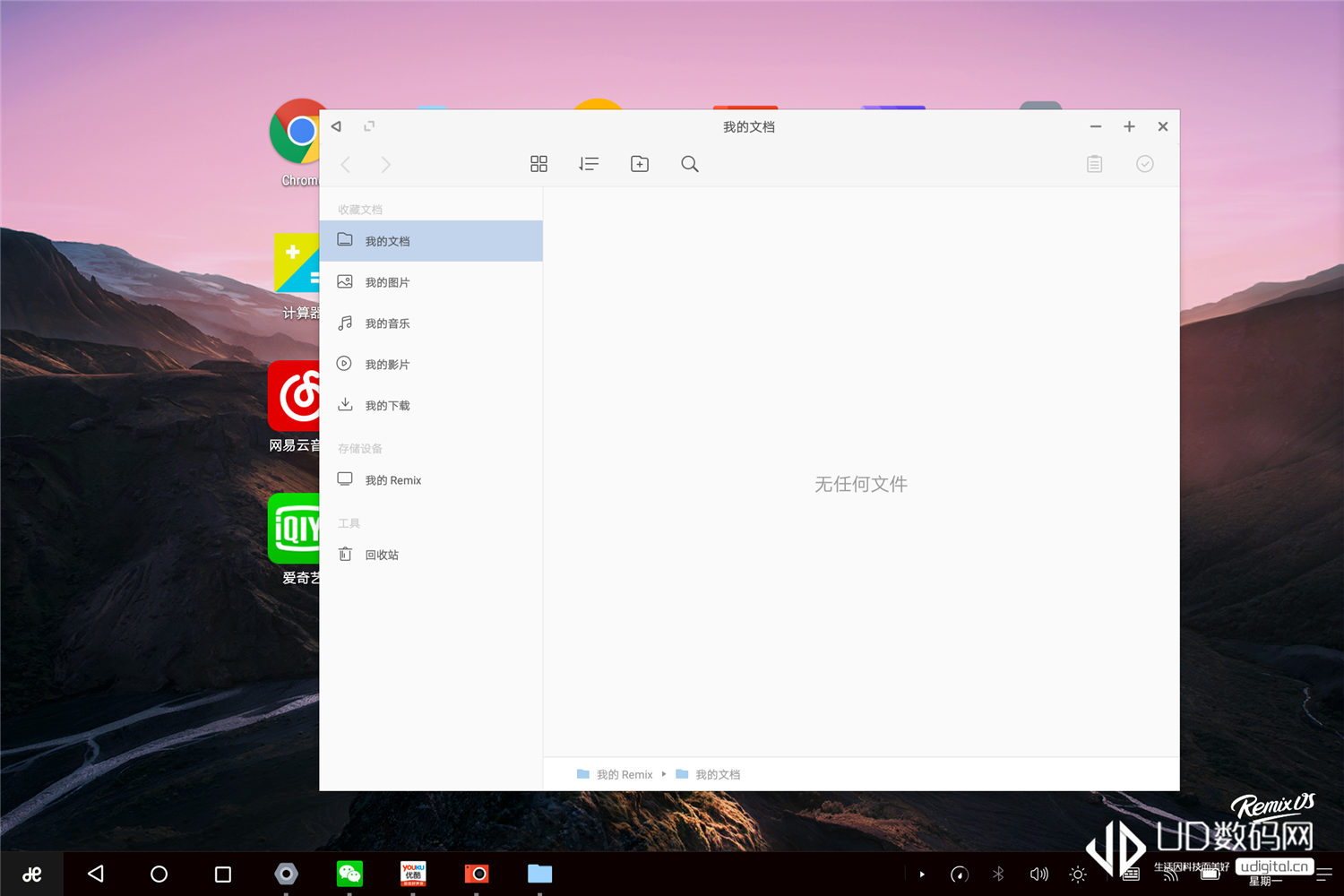Image resolution: width=1344 pixels, height=896 pixels.
Task: Open recent apps with the square button
Action: (223, 874)
